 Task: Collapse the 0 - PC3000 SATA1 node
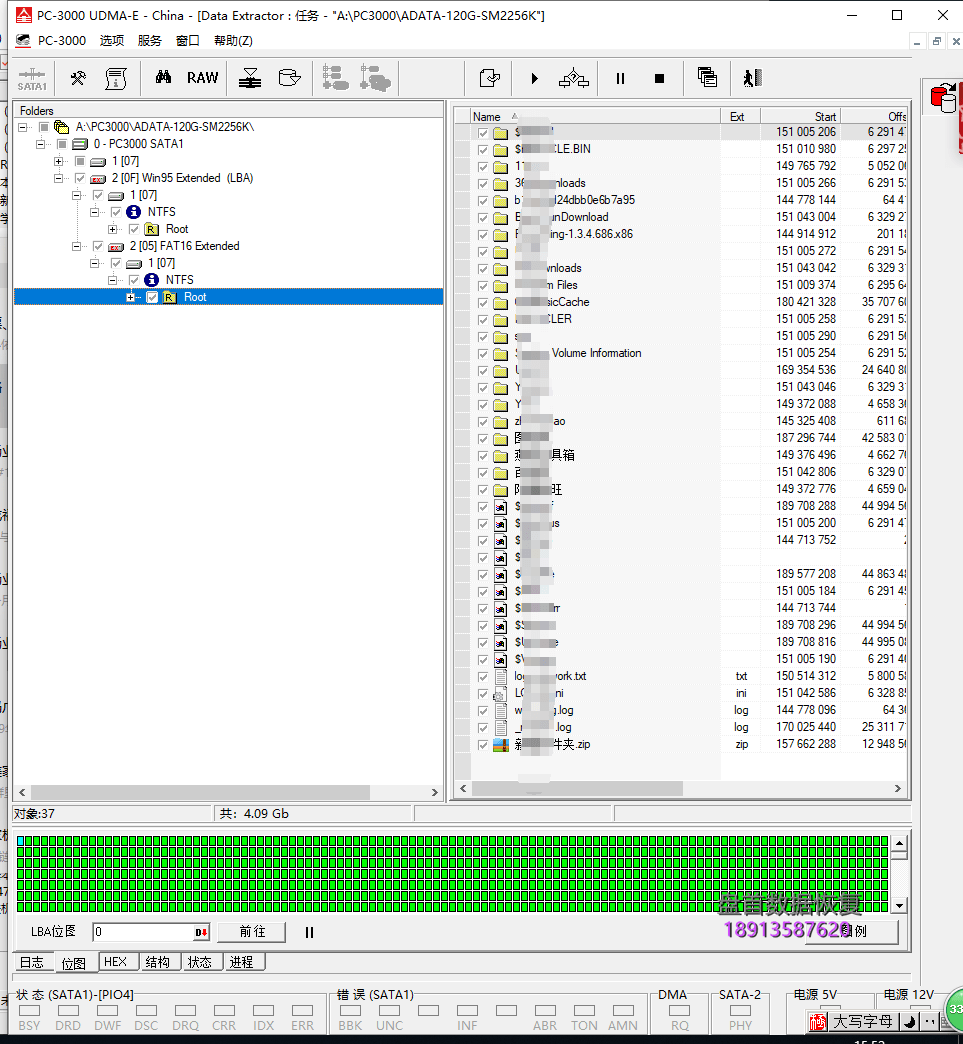41,144
